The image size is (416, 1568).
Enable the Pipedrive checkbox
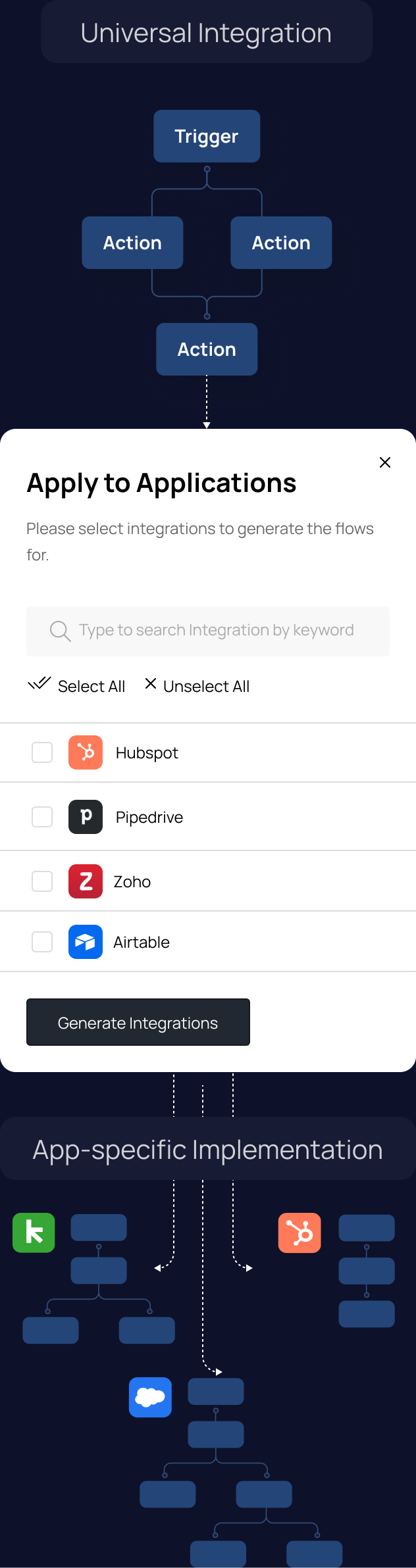[x=42, y=817]
